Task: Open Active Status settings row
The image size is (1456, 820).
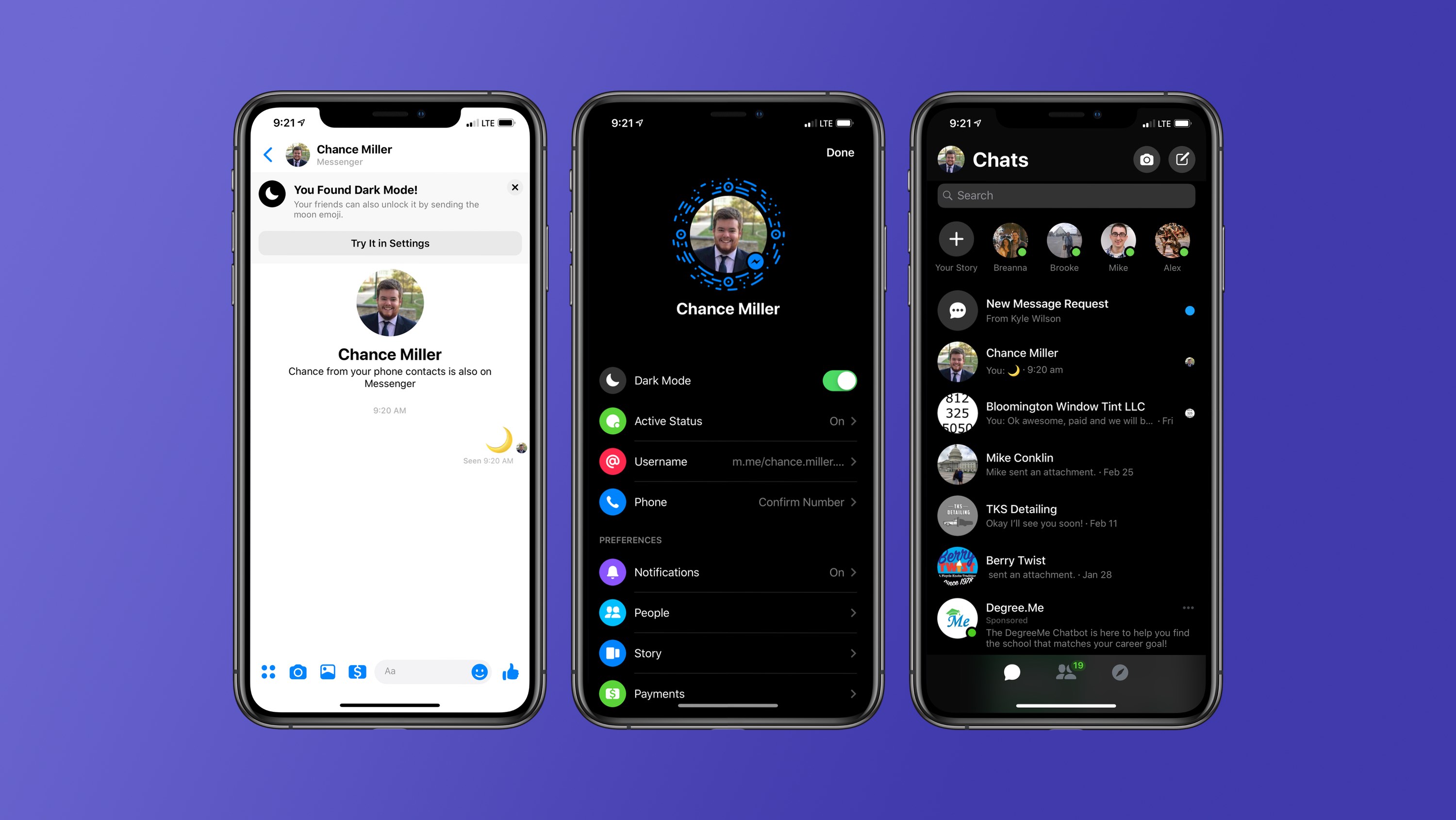Action: click(728, 421)
